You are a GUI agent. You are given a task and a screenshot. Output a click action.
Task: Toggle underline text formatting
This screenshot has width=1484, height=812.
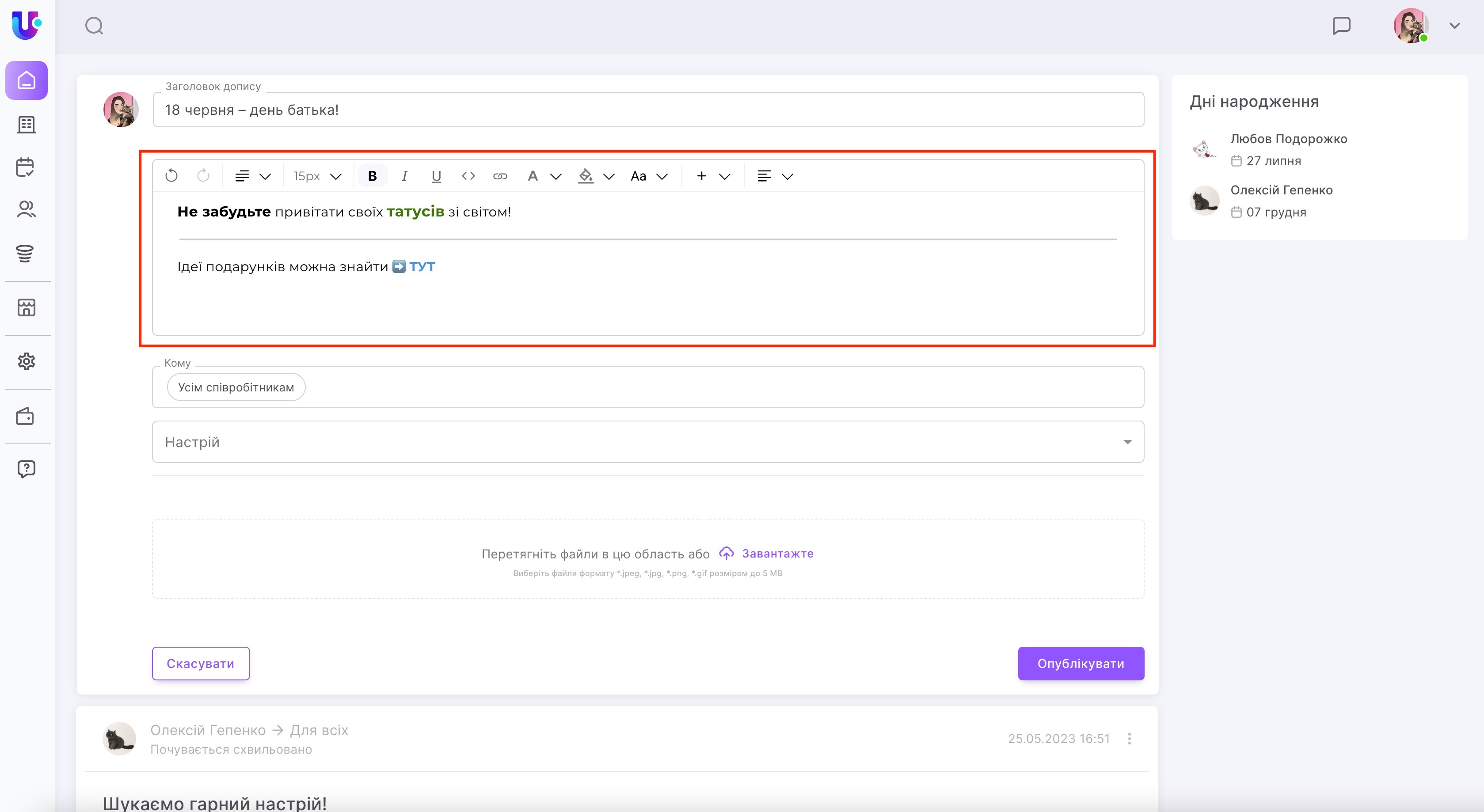[x=436, y=176]
